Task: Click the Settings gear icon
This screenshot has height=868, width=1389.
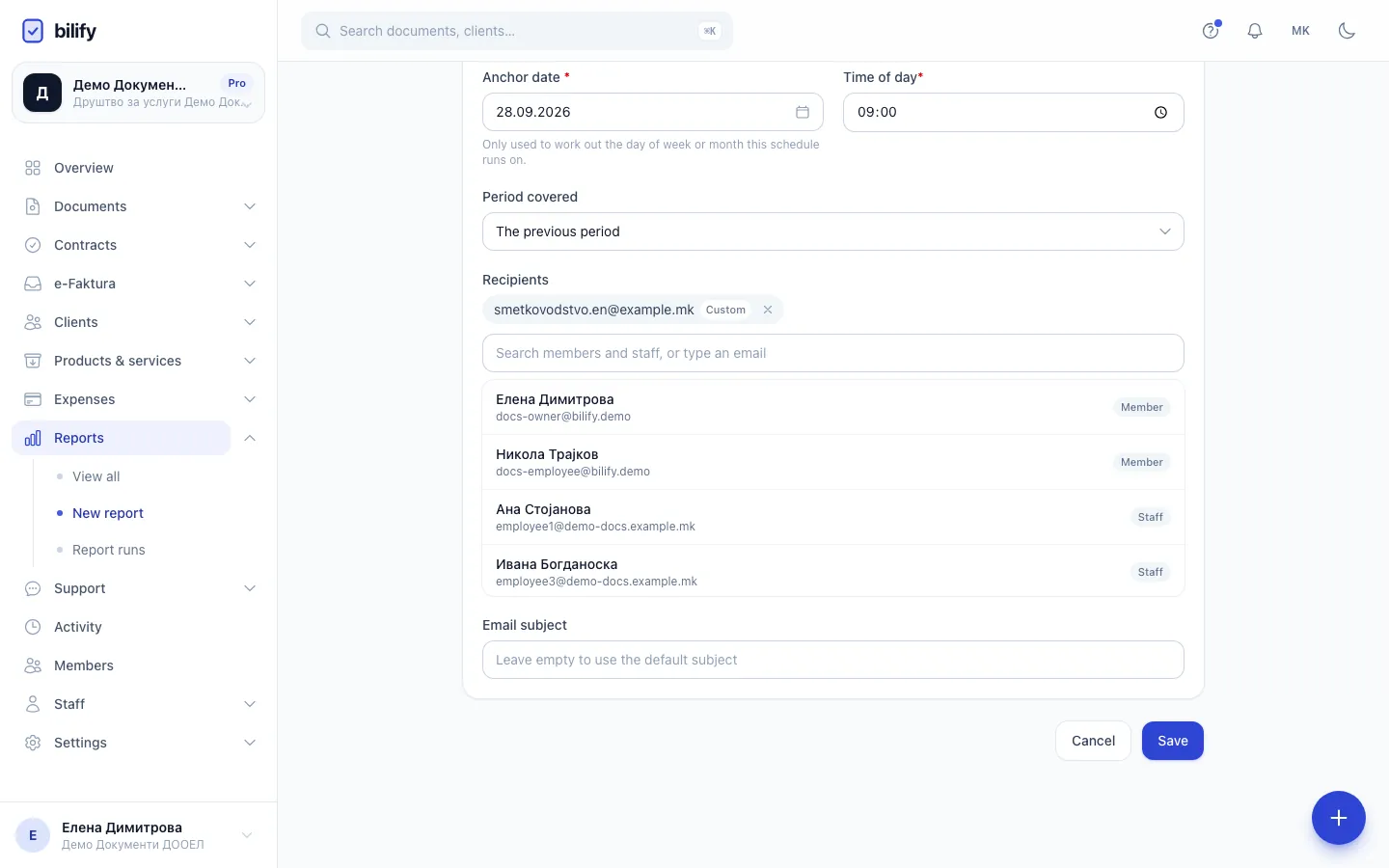Action: click(33, 743)
